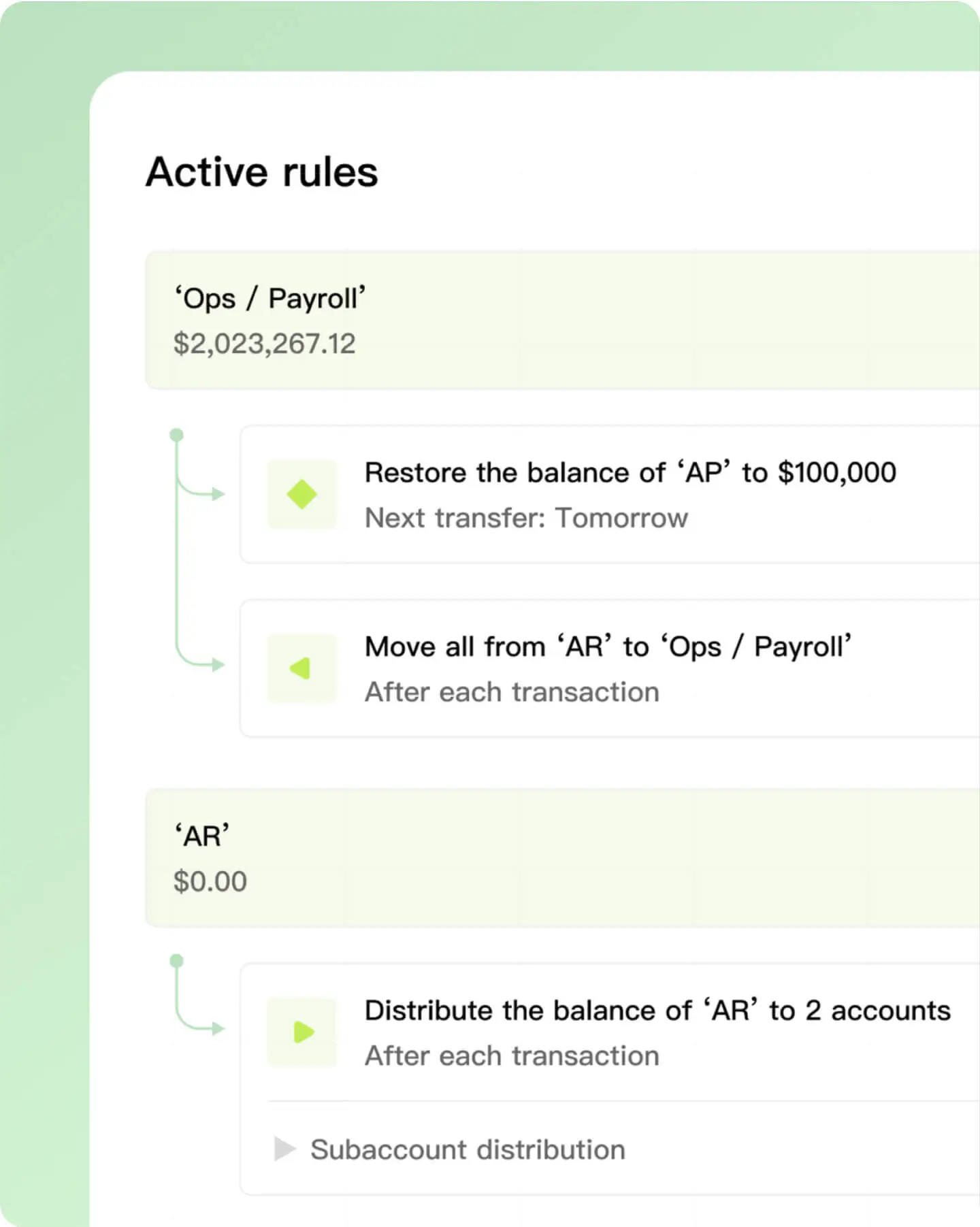
Task: Click the connector arrow pointing to the Restore rule
Action: tap(218, 494)
